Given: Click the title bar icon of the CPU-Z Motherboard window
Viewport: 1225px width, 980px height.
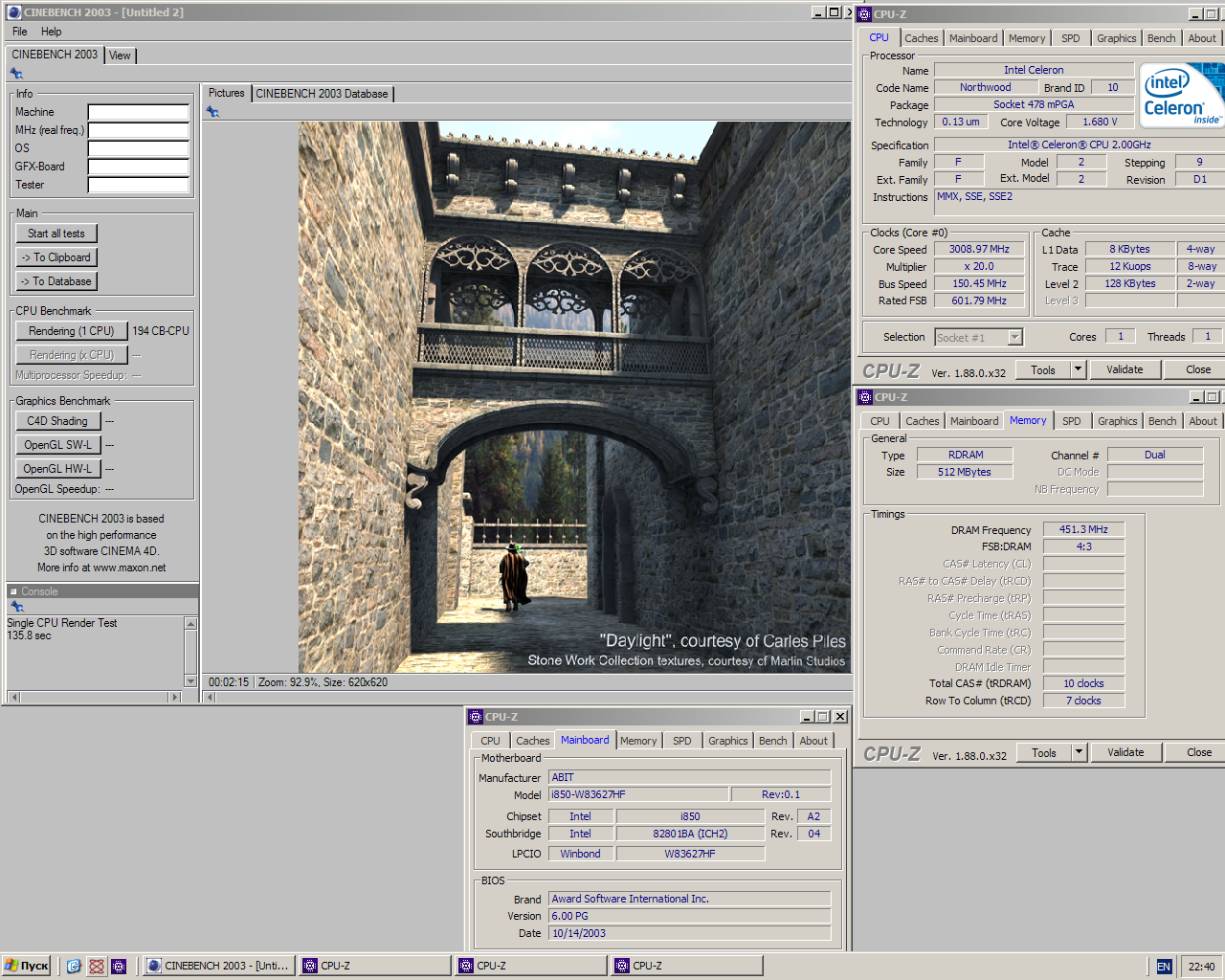Looking at the screenshot, I should pos(475,717).
